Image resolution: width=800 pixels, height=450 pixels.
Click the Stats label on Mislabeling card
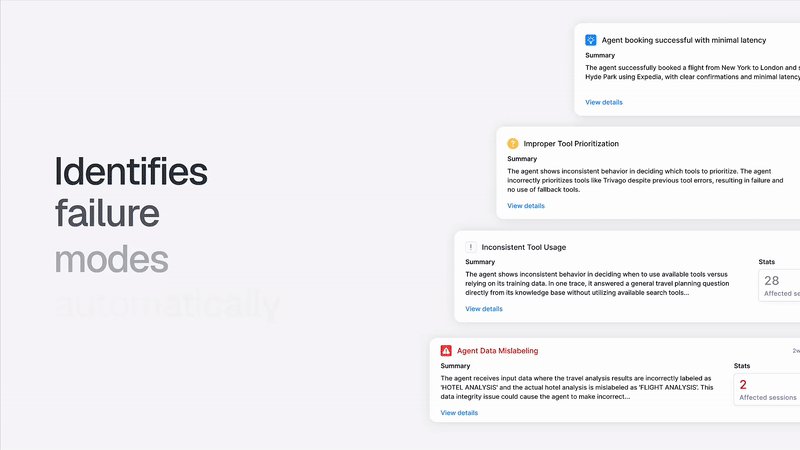742,366
